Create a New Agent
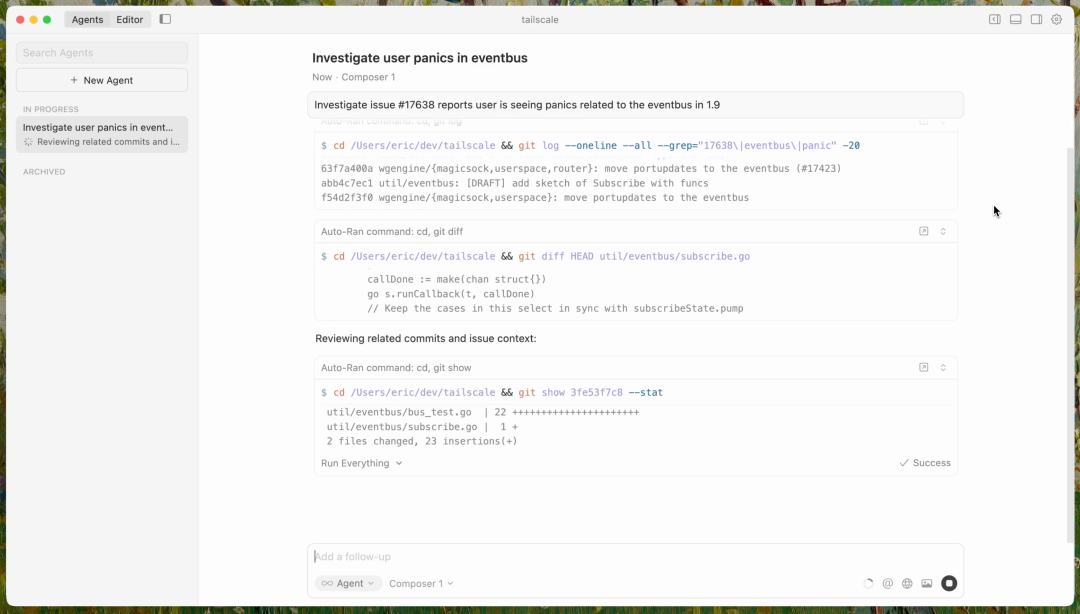This screenshot has height=614, width=1080. 102,80
